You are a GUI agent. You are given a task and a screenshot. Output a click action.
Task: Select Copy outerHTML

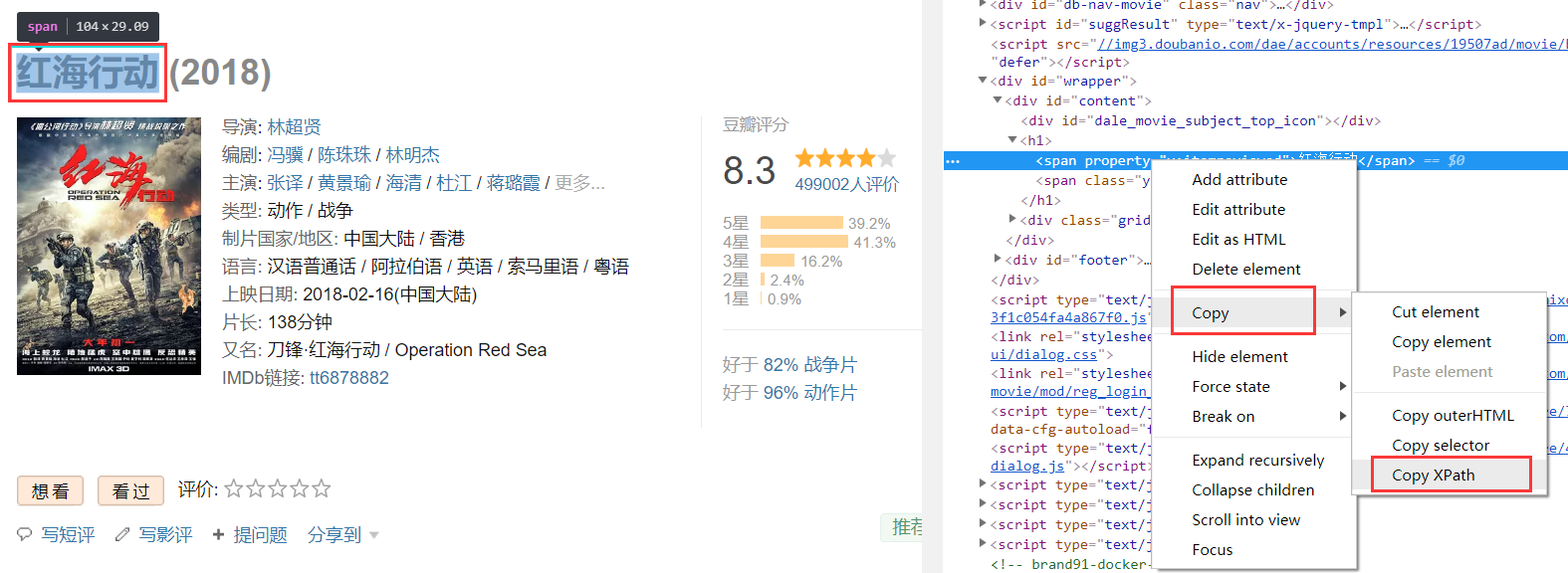pyautogui.click(x=1453, y=415)
